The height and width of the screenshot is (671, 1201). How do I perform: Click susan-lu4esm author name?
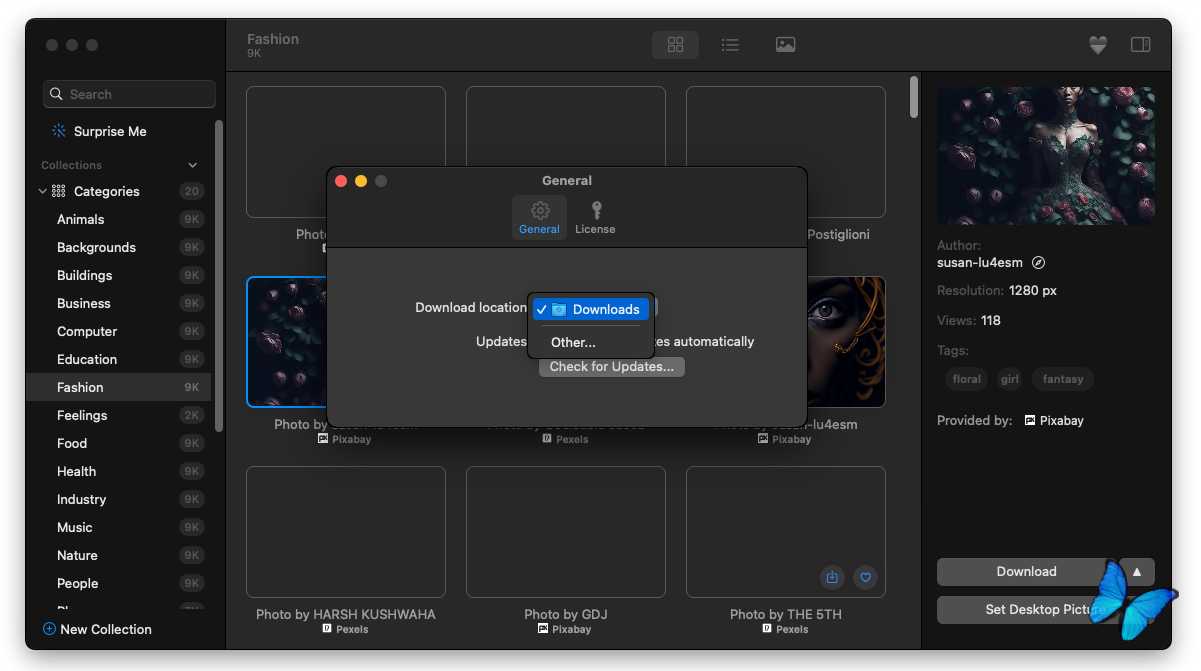point(980,263)
